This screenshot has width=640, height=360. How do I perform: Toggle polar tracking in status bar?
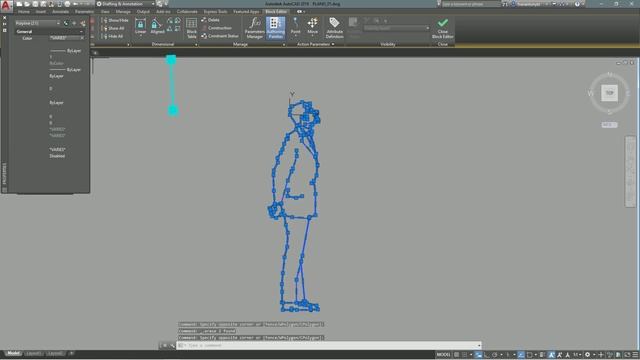pyautogui.click(x=494, y=355)
